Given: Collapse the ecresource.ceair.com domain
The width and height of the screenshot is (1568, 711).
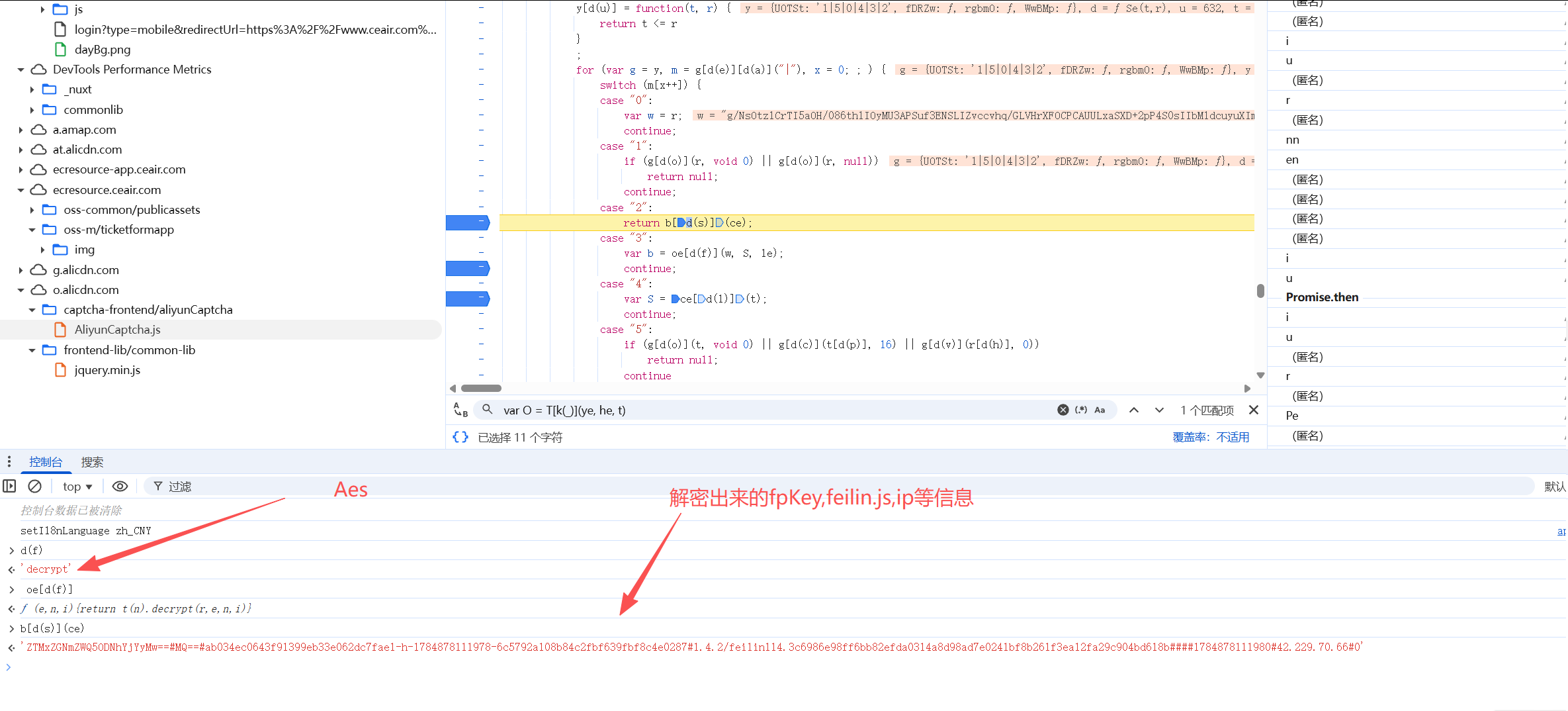Looking at the screenshot, I should [x=21, y=190].
